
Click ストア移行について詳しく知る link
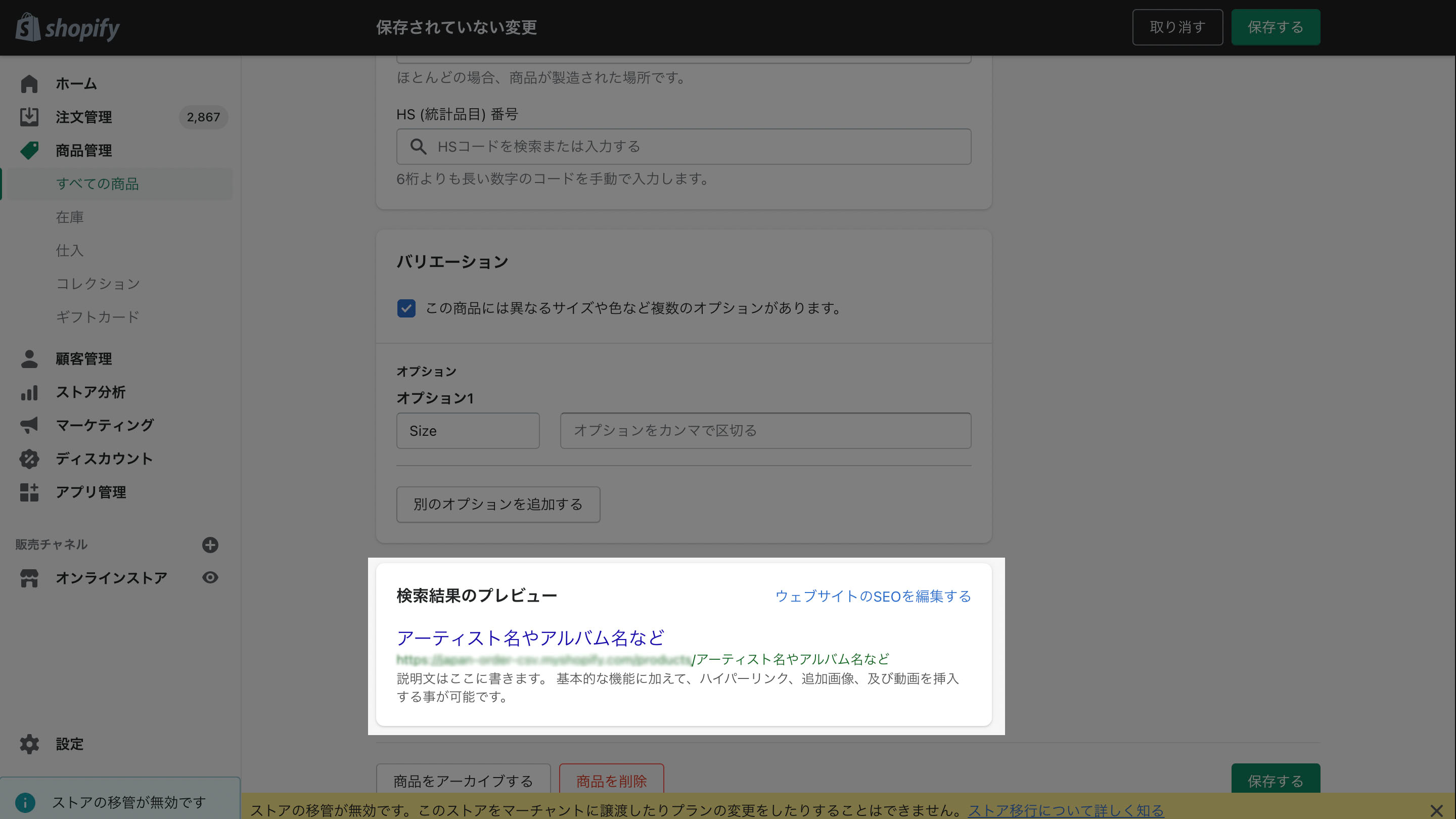coord(1066,810)
